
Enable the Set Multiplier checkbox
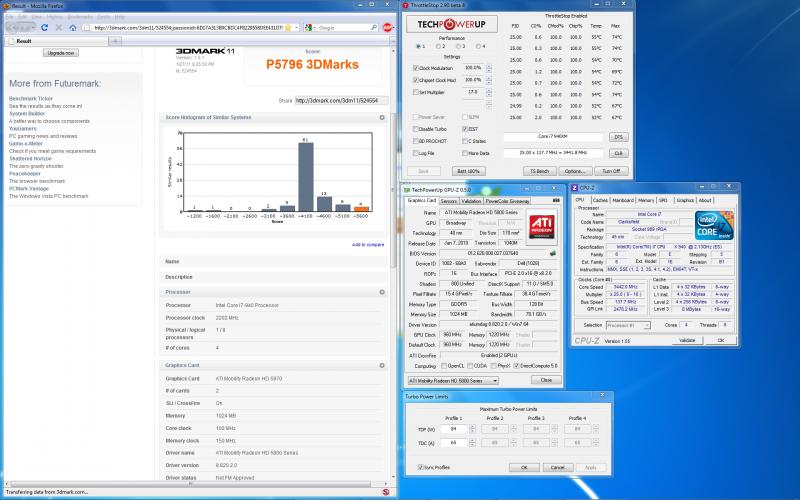416,92
